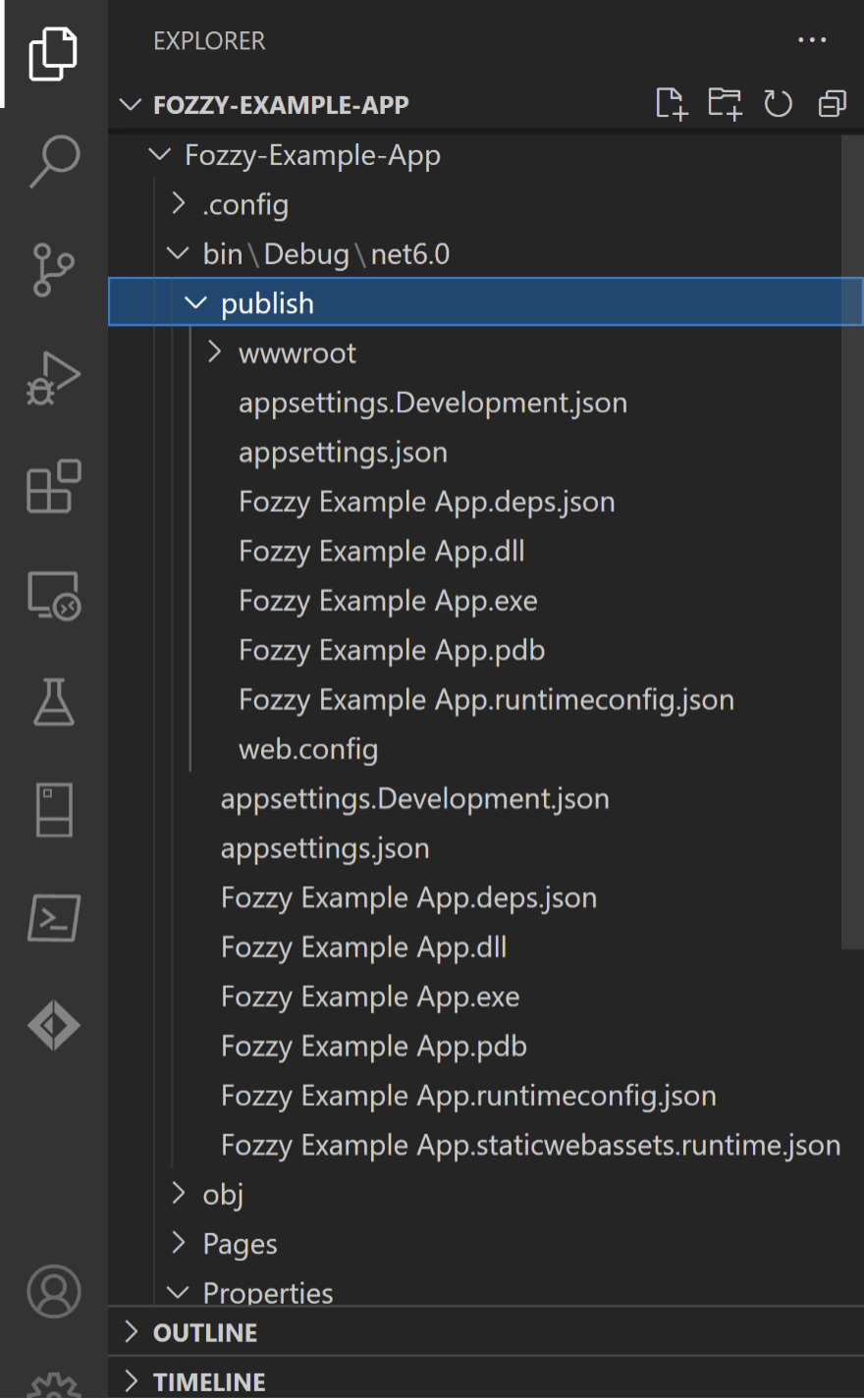
Task: Open the Source Control view
Action: tap(54, 269)
